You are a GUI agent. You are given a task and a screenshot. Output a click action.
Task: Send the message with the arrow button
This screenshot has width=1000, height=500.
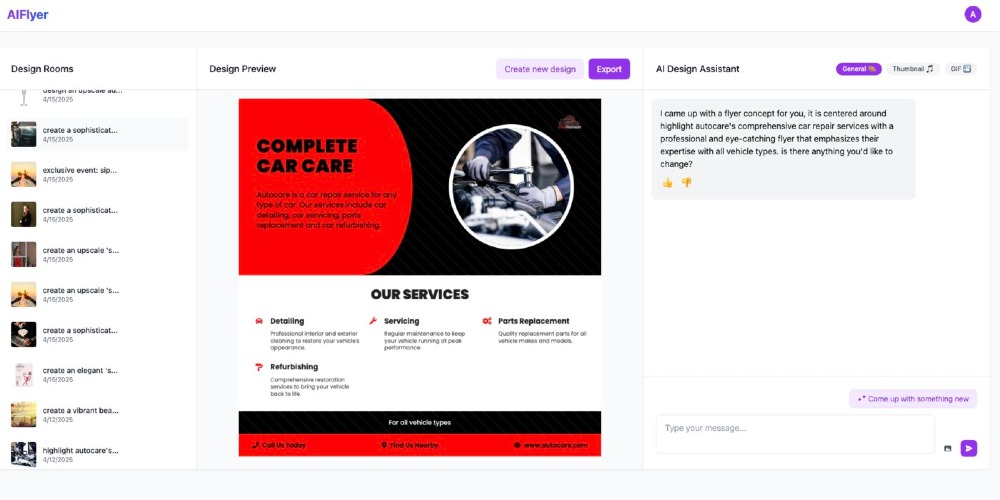[969, 448]
